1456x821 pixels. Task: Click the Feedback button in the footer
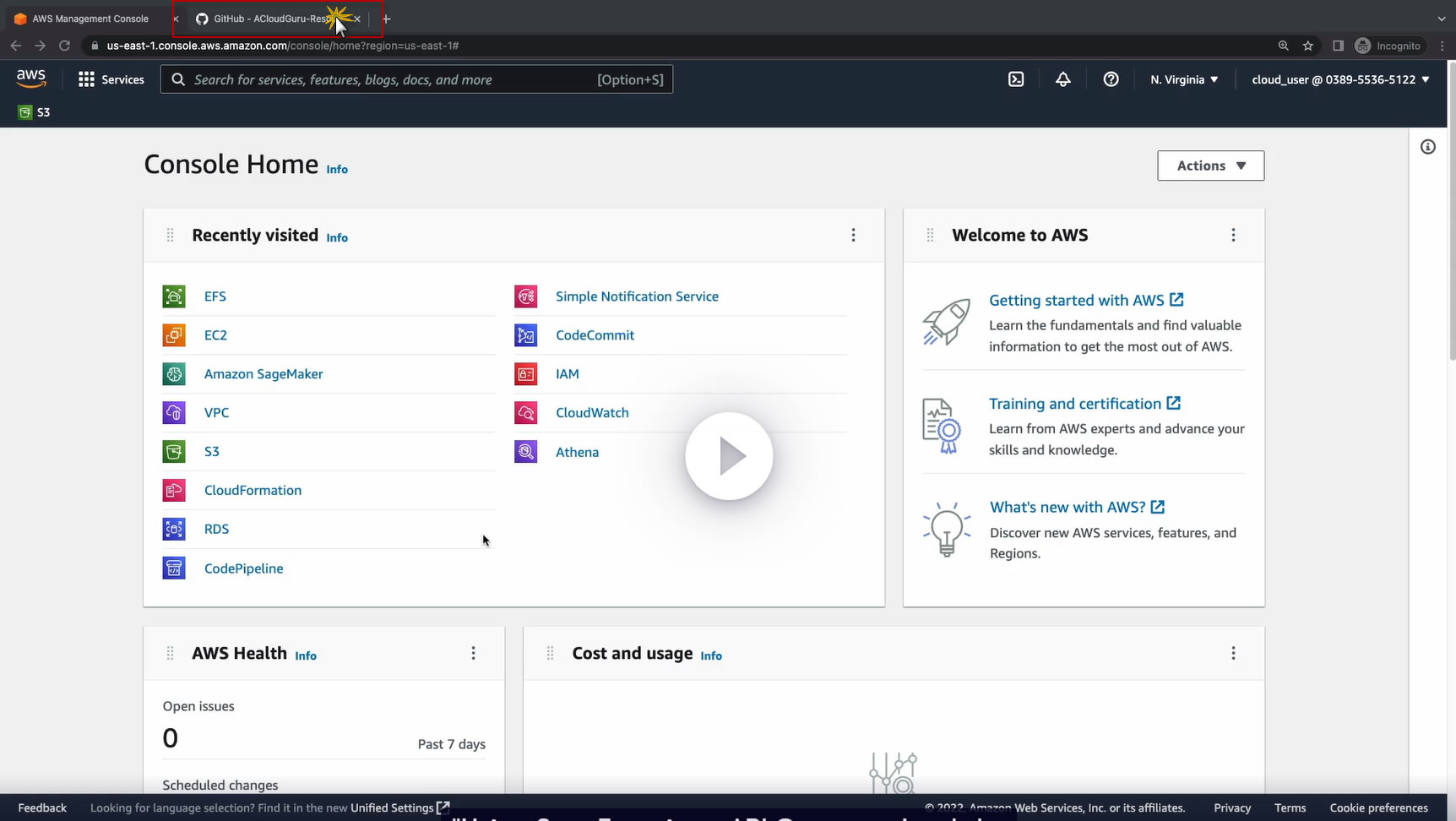[x=42, y=807]
